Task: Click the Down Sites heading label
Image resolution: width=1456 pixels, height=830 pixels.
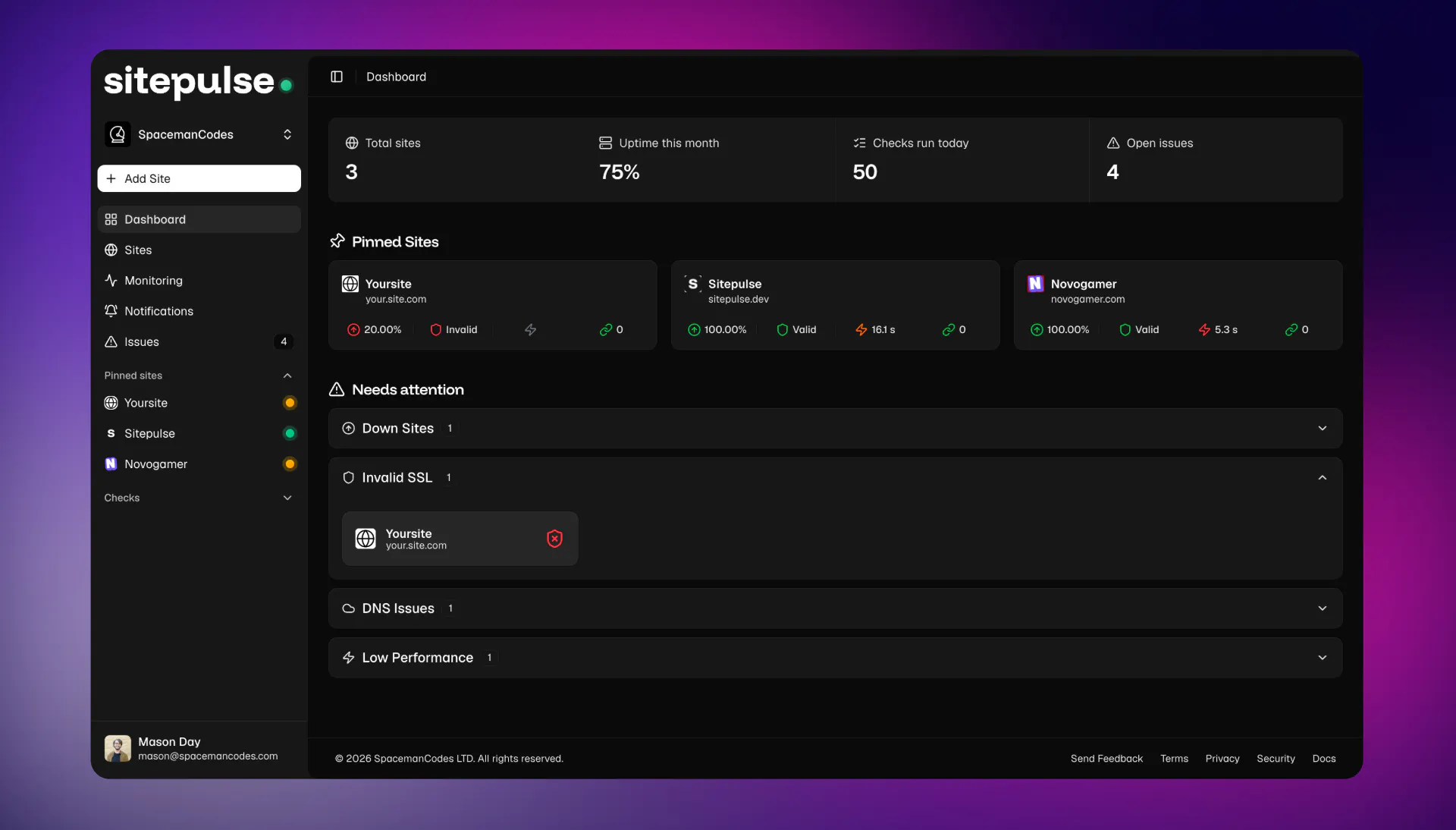Action: click(398, 428)
